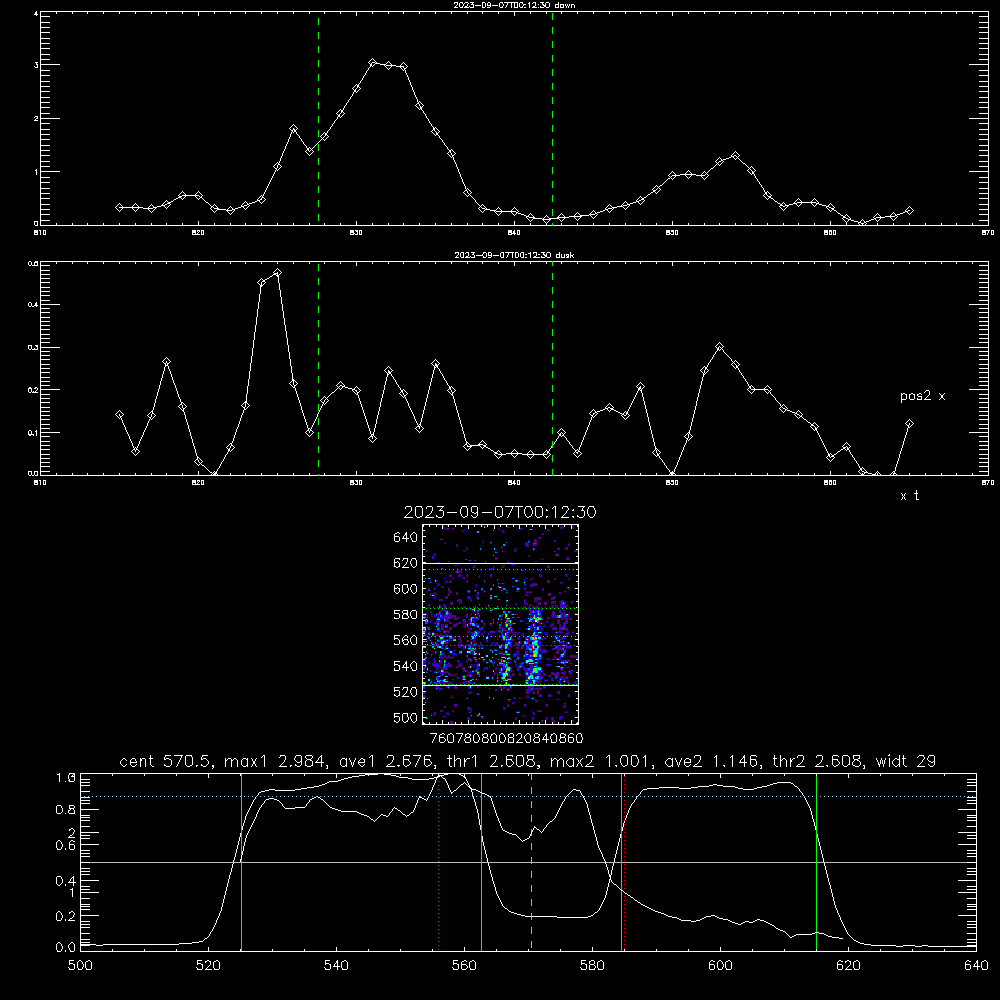Click the '580' label on the heatmap y-axis
This screenshot has height=1000, width=1000.
405,615
